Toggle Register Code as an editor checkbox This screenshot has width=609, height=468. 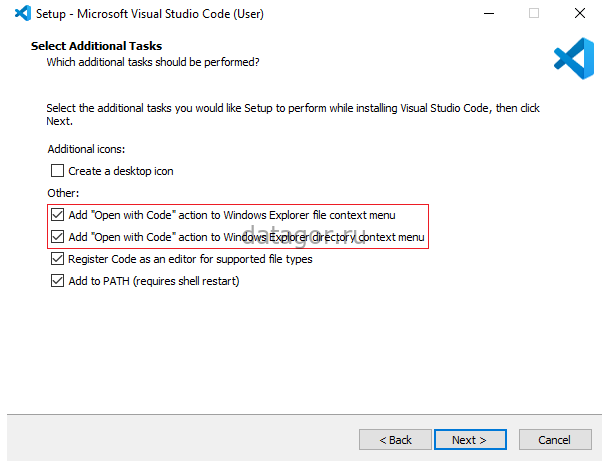pos(57,259)
